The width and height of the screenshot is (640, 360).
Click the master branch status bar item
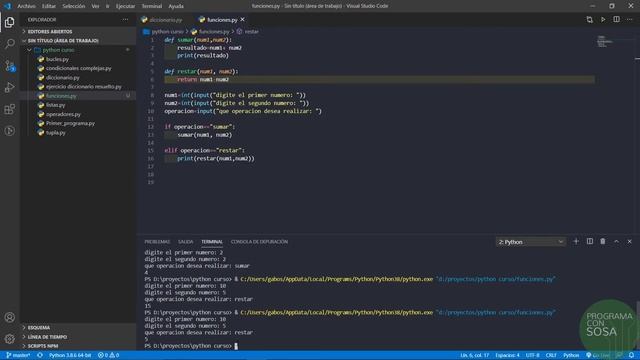point(18,356)
